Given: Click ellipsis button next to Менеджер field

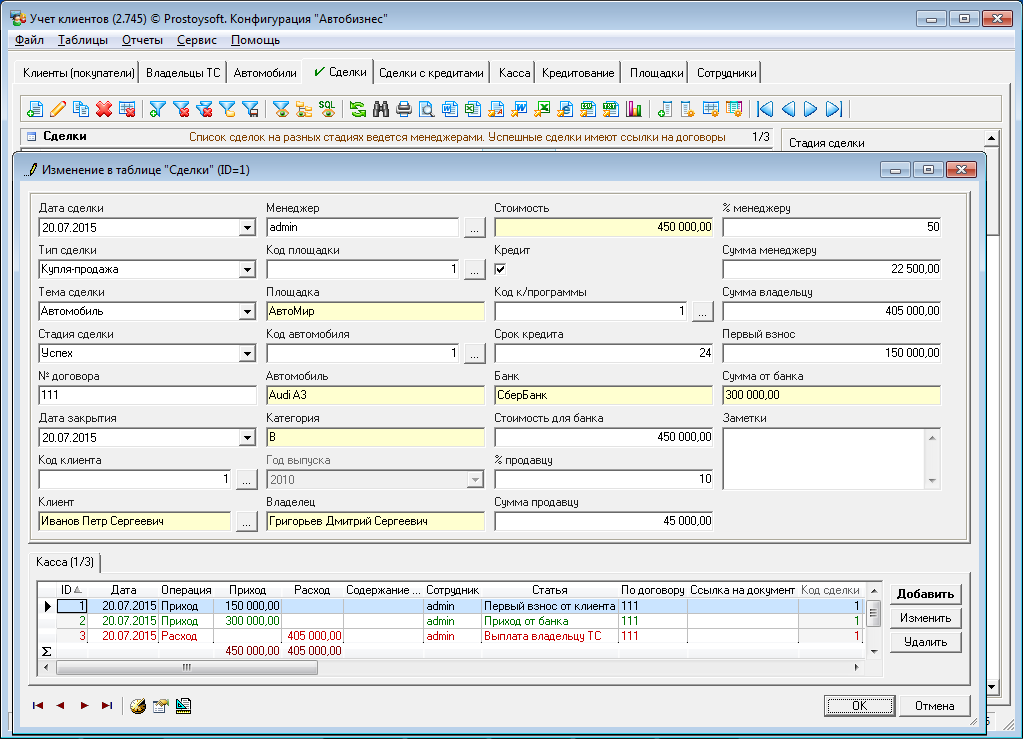Looking at the screenshot, I should pos(474,227).
